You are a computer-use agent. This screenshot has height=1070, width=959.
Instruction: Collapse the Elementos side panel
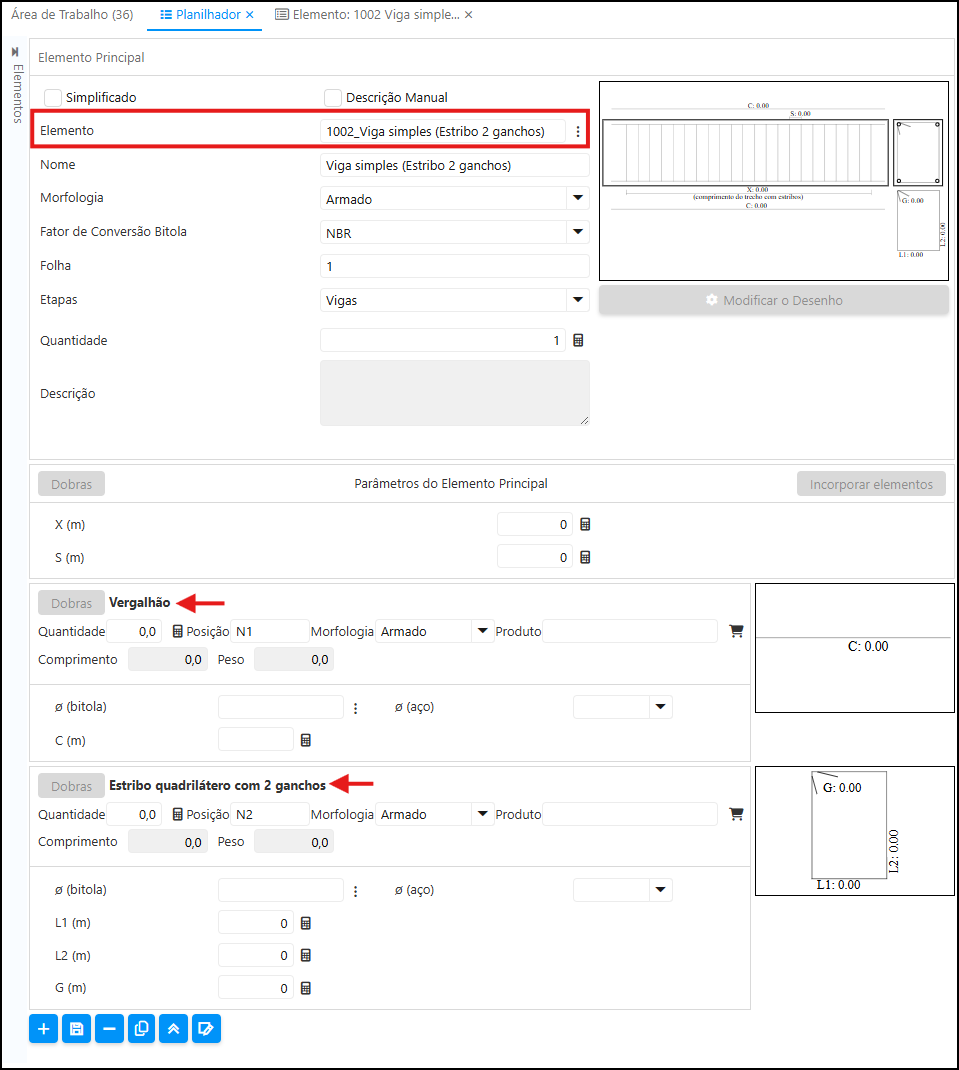(15, 51)
